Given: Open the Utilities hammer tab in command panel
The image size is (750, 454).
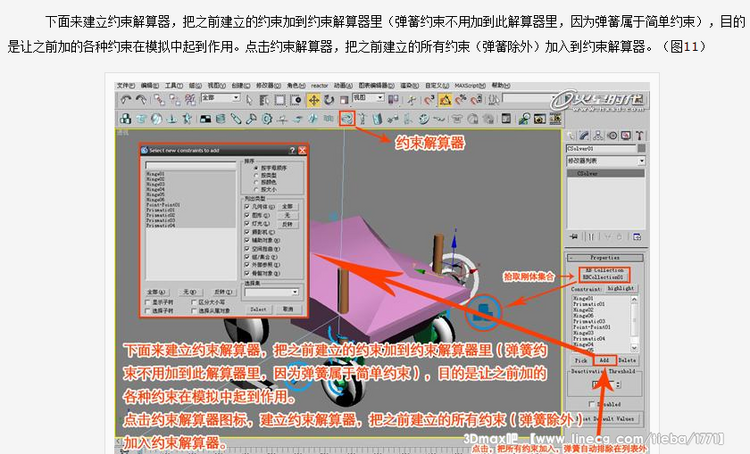Looking at the screenshot, I should 640,136.
